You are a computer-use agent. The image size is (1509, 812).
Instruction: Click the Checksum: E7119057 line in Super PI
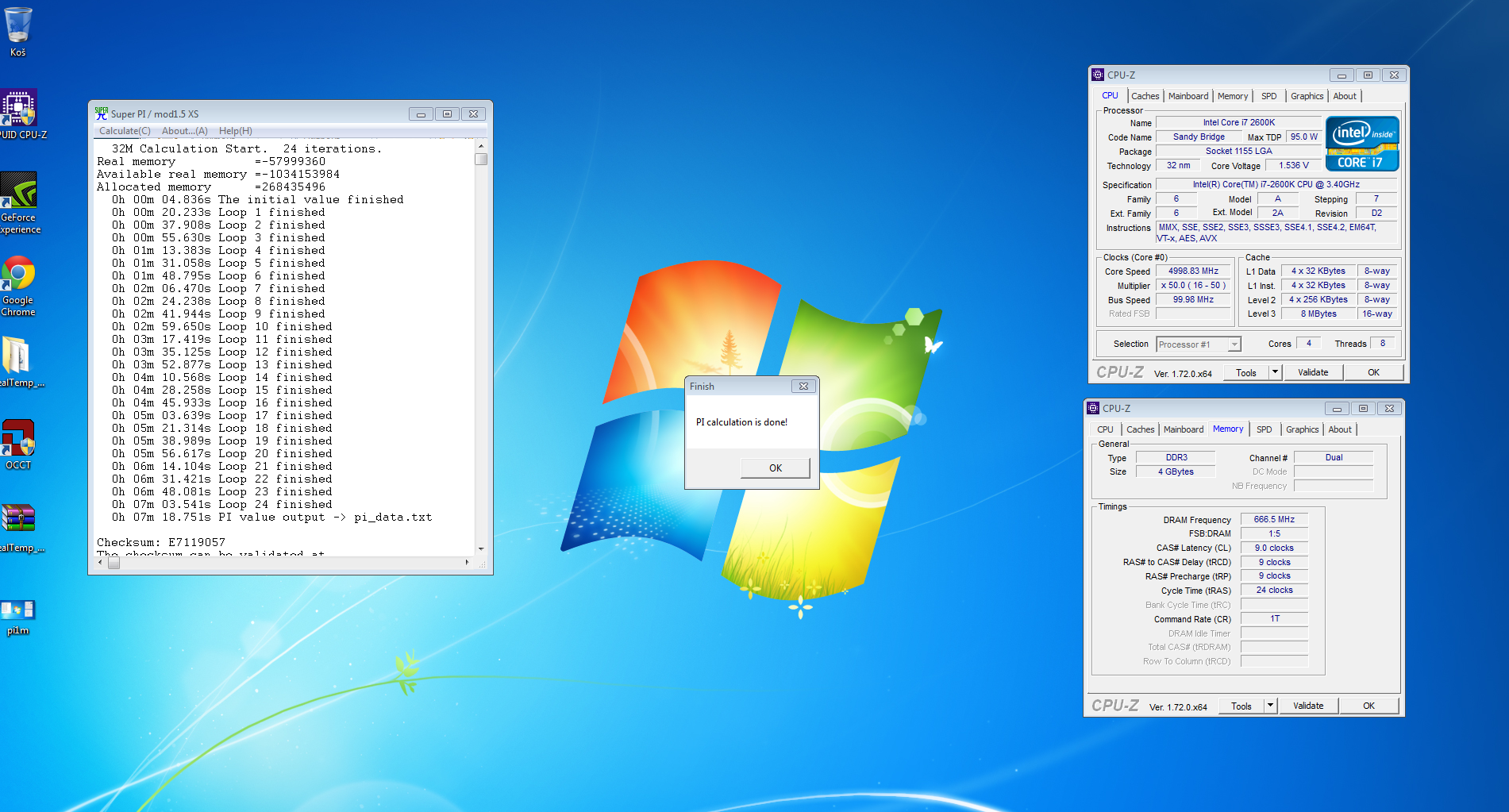[161, 543]
